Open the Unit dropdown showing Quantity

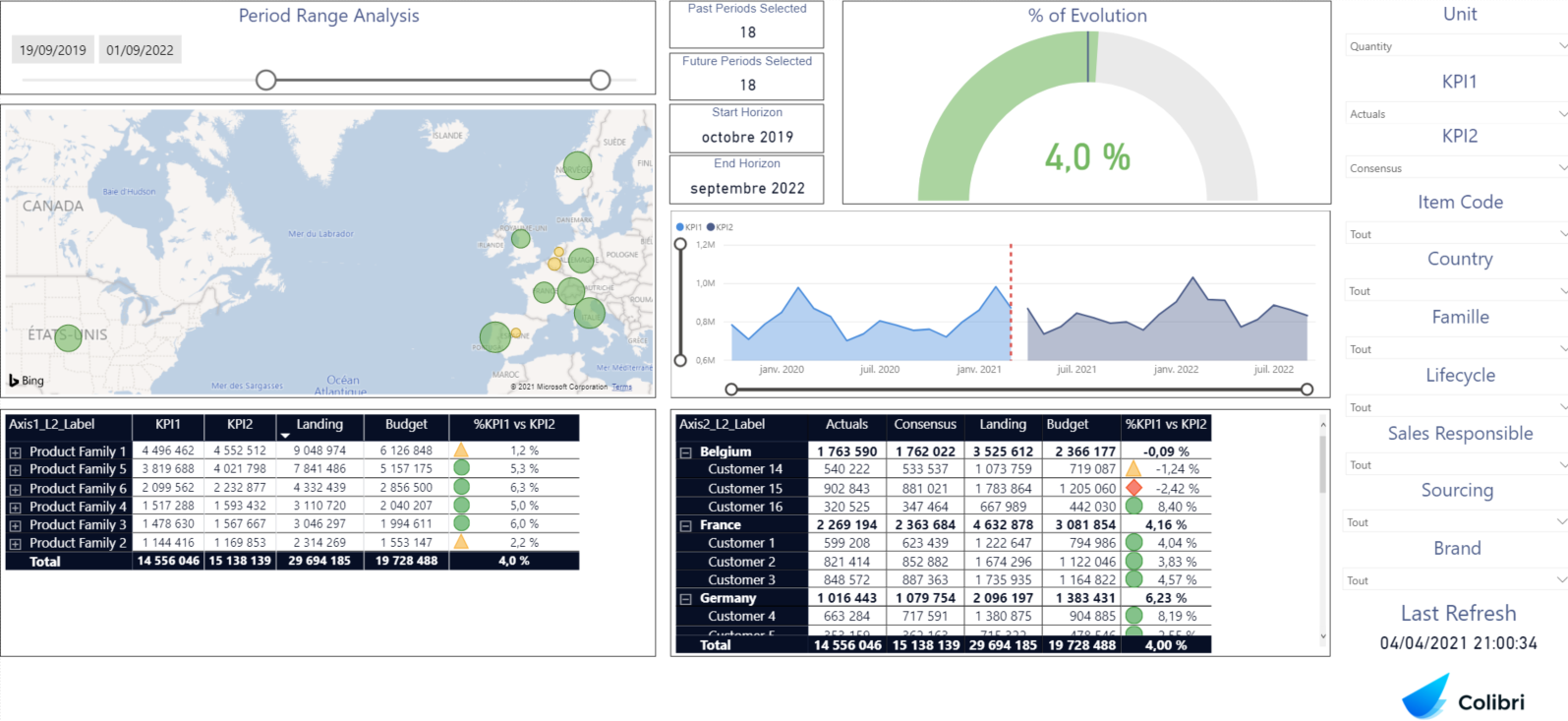[x=1457, y=46]
